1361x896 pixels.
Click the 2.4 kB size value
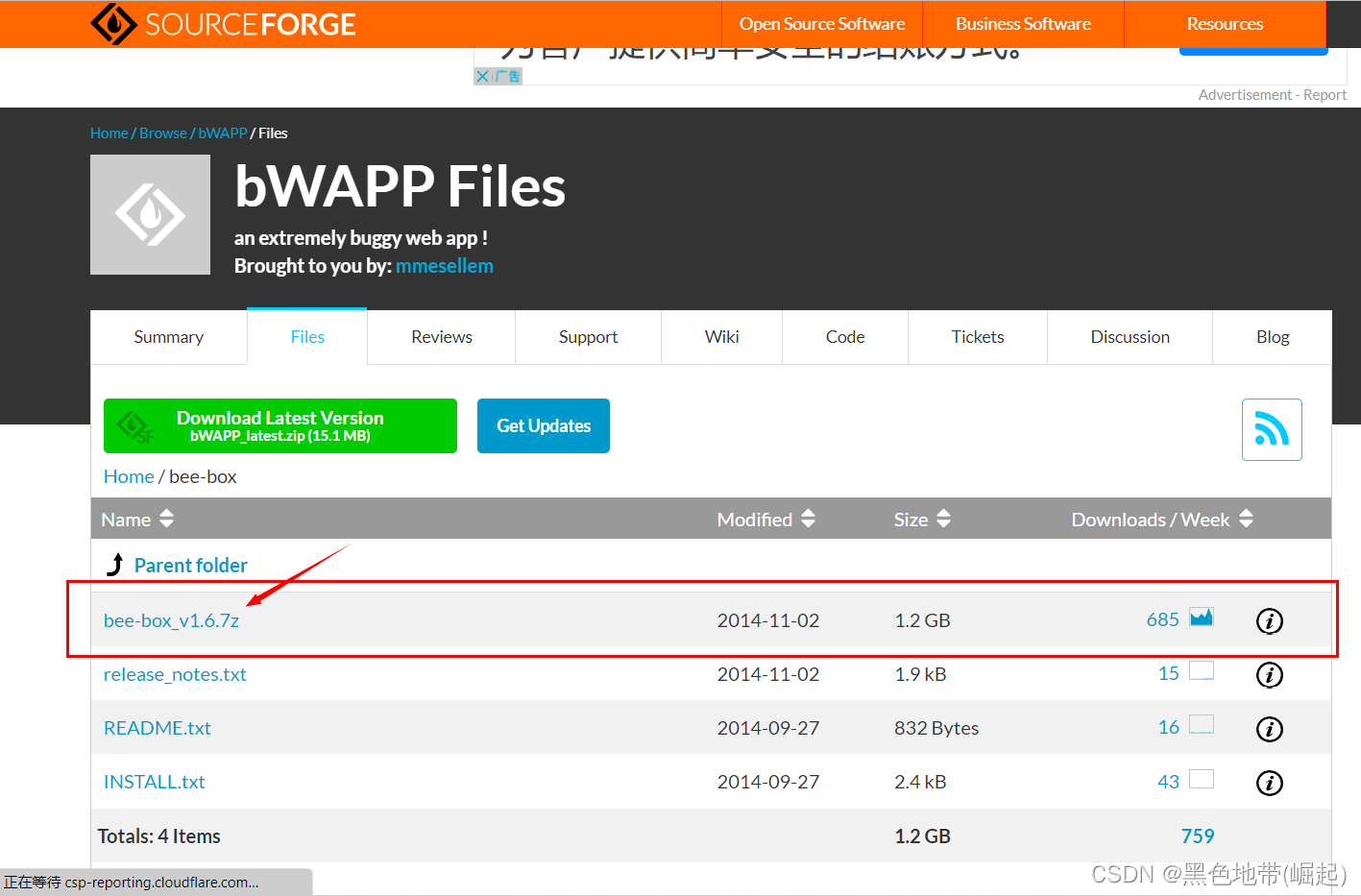click(x=920, y=782)
